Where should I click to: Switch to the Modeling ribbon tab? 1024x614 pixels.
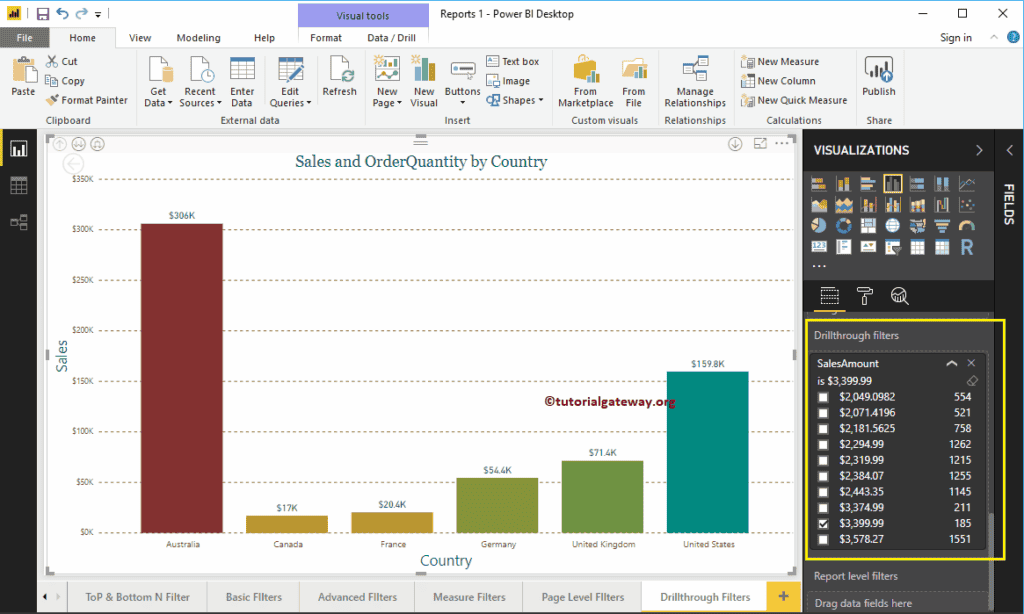click(x=198, y=37)
